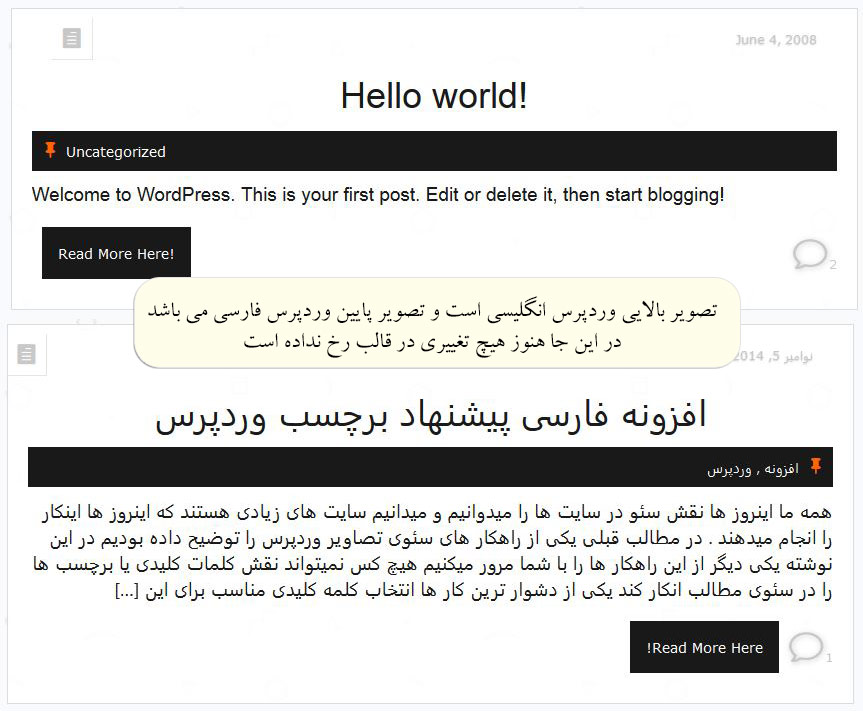Open the "افزونه فارسی پیشنهاد برچسب وردپرس" title
This screenshot has height=711, width=863.
[x=431, y=414]
